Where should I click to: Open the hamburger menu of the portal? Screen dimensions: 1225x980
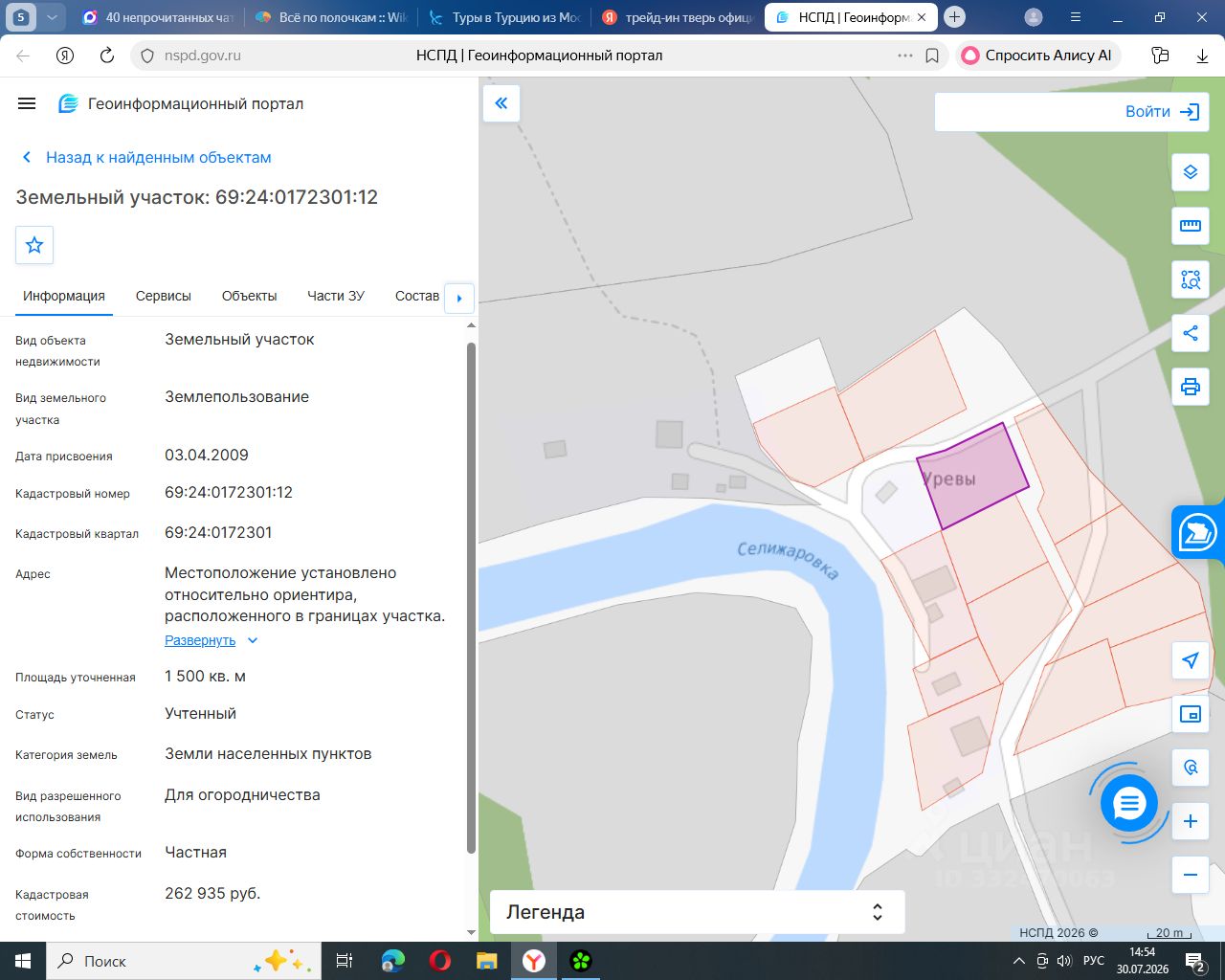click(x=27, y=103)
